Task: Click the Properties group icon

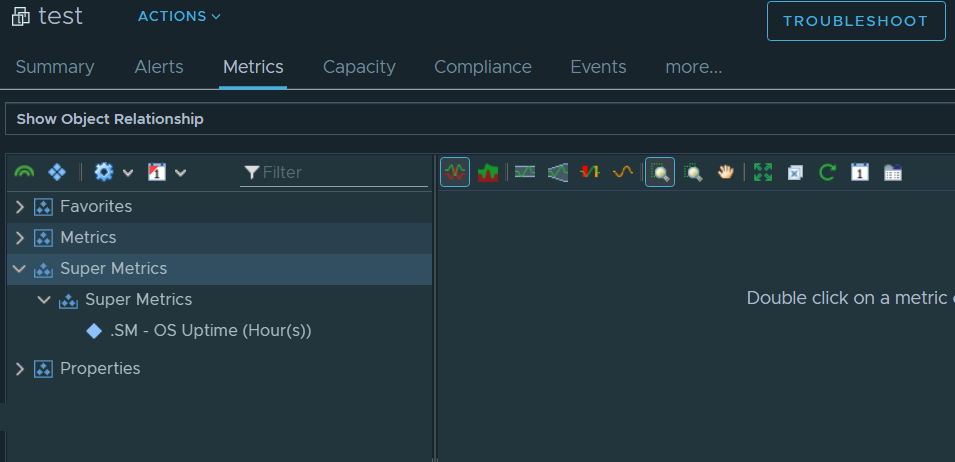Action: (x=43, y=369)
